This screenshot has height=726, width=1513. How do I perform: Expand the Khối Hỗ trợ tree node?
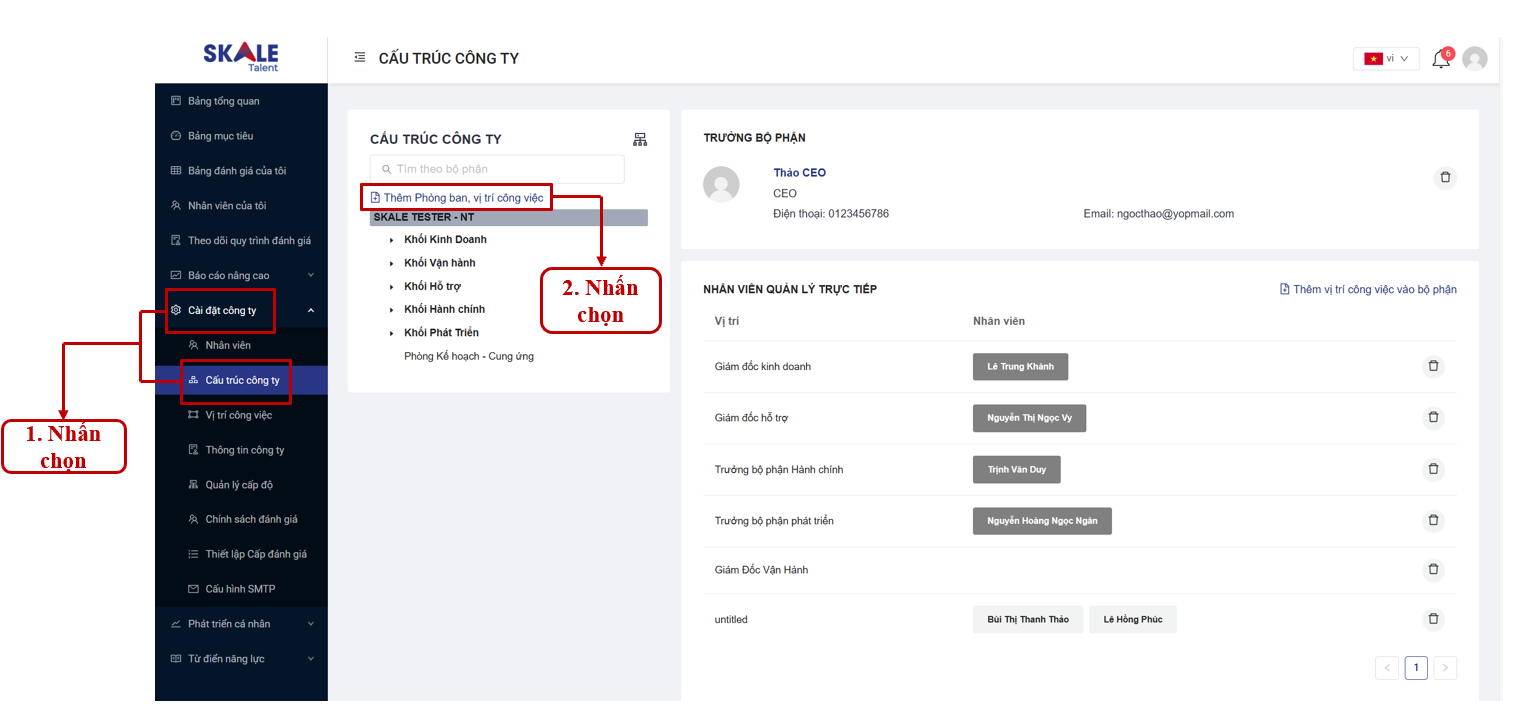392,287
